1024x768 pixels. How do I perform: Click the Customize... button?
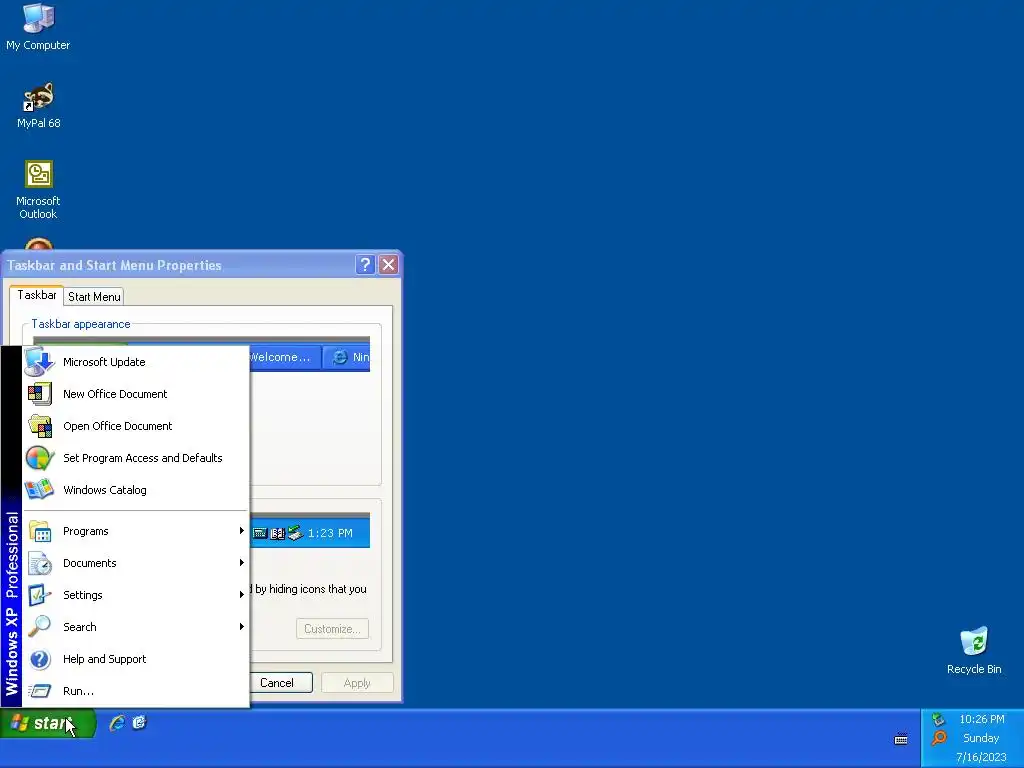coord(332,629)
